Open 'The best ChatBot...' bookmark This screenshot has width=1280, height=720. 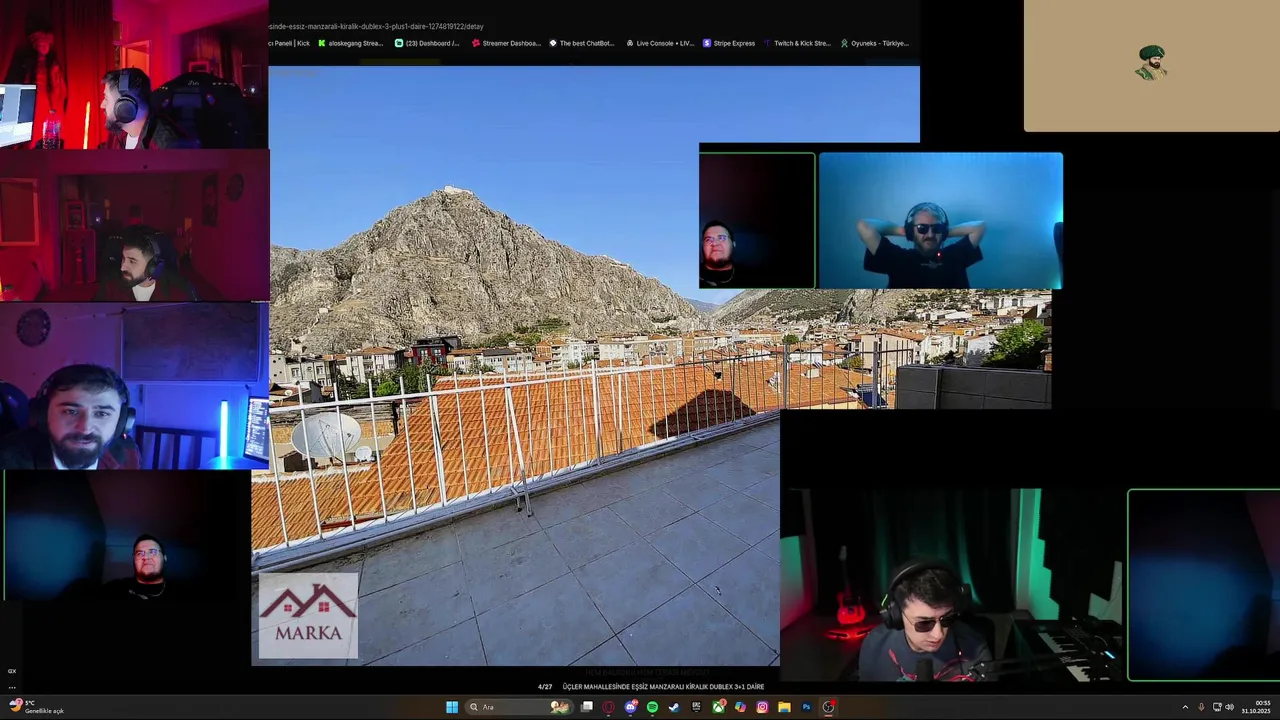pos(581,43)
